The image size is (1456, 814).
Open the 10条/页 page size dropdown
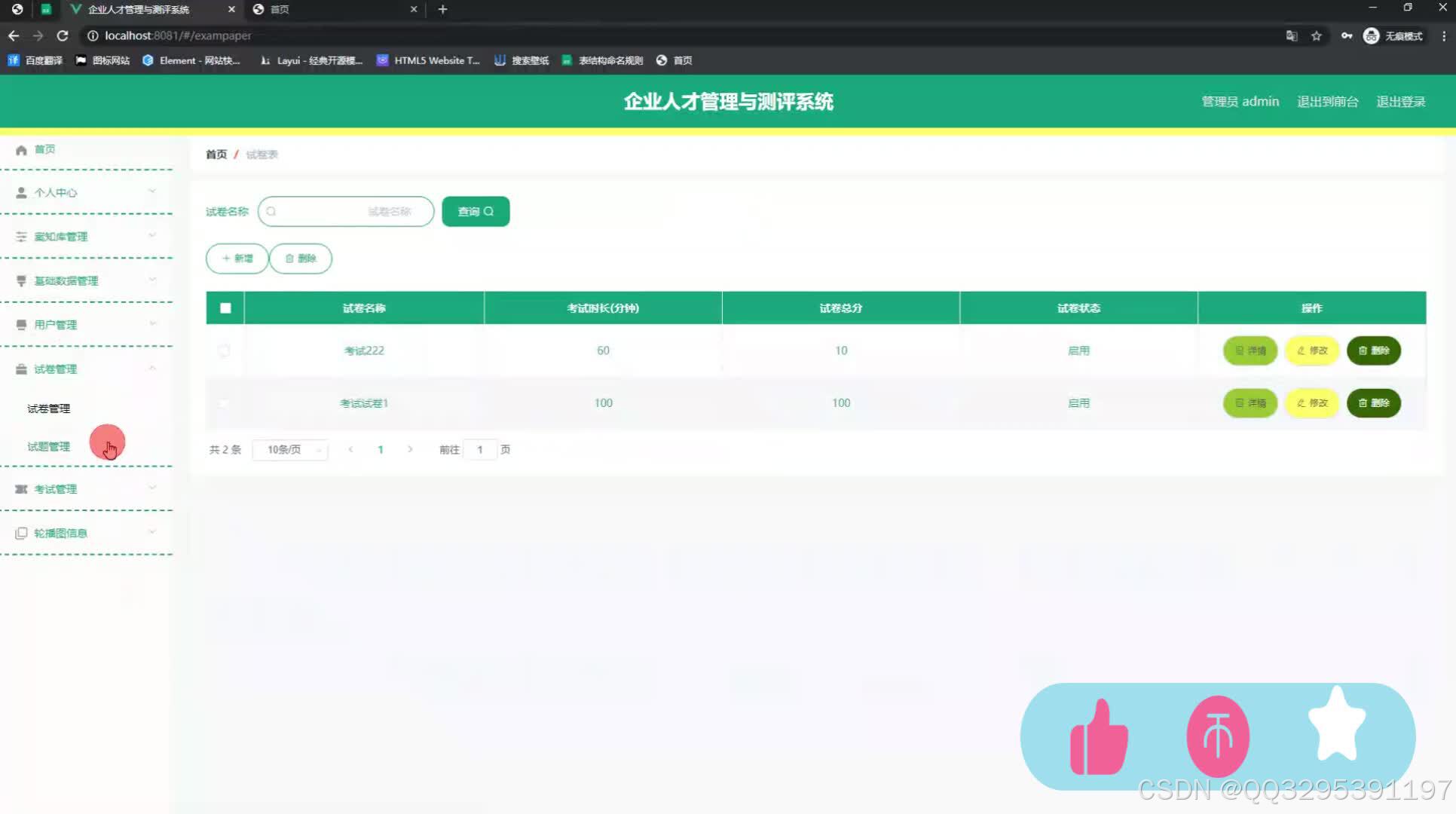290,450
